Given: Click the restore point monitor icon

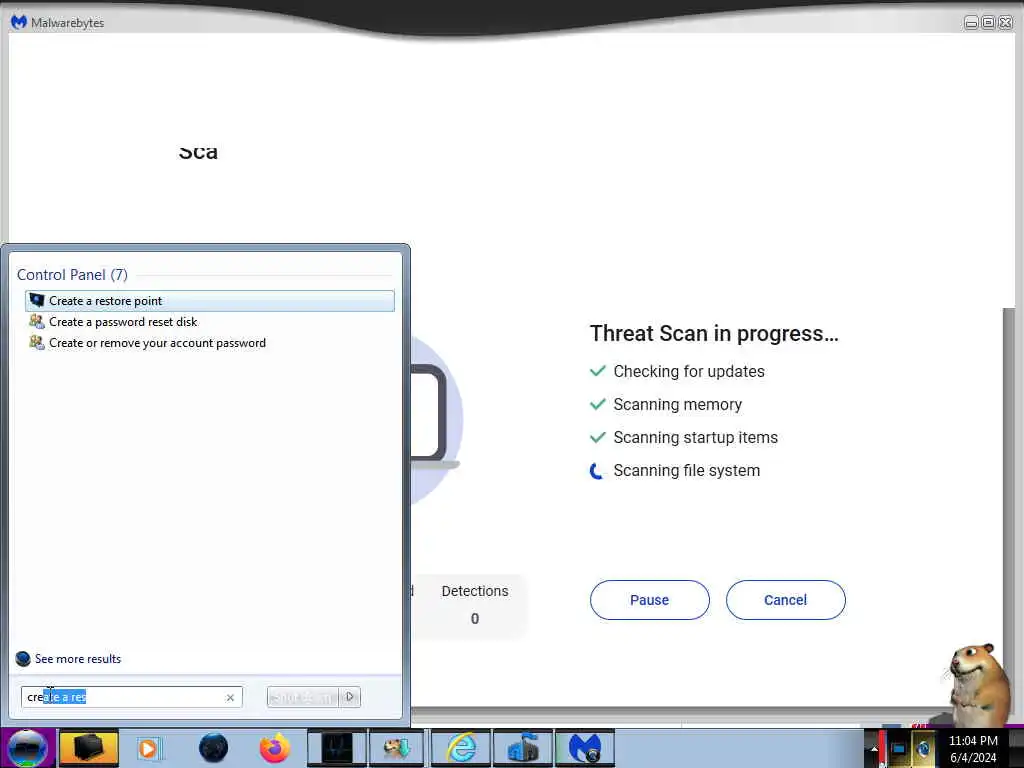Looking at the screenshot, I should pyautogui.click(x=37, y=300).
